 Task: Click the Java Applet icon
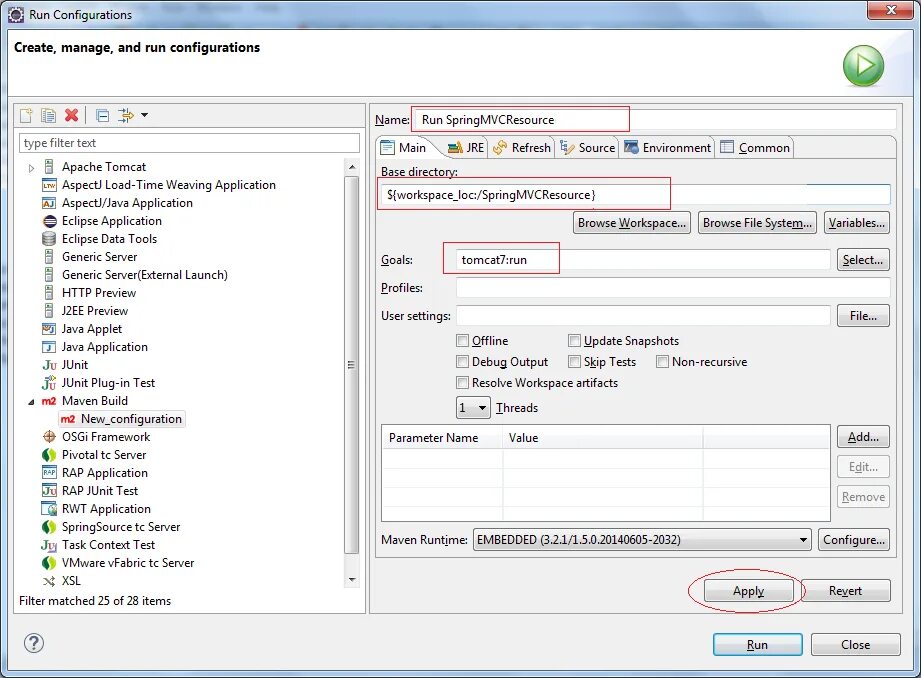(x=49, y=329)
